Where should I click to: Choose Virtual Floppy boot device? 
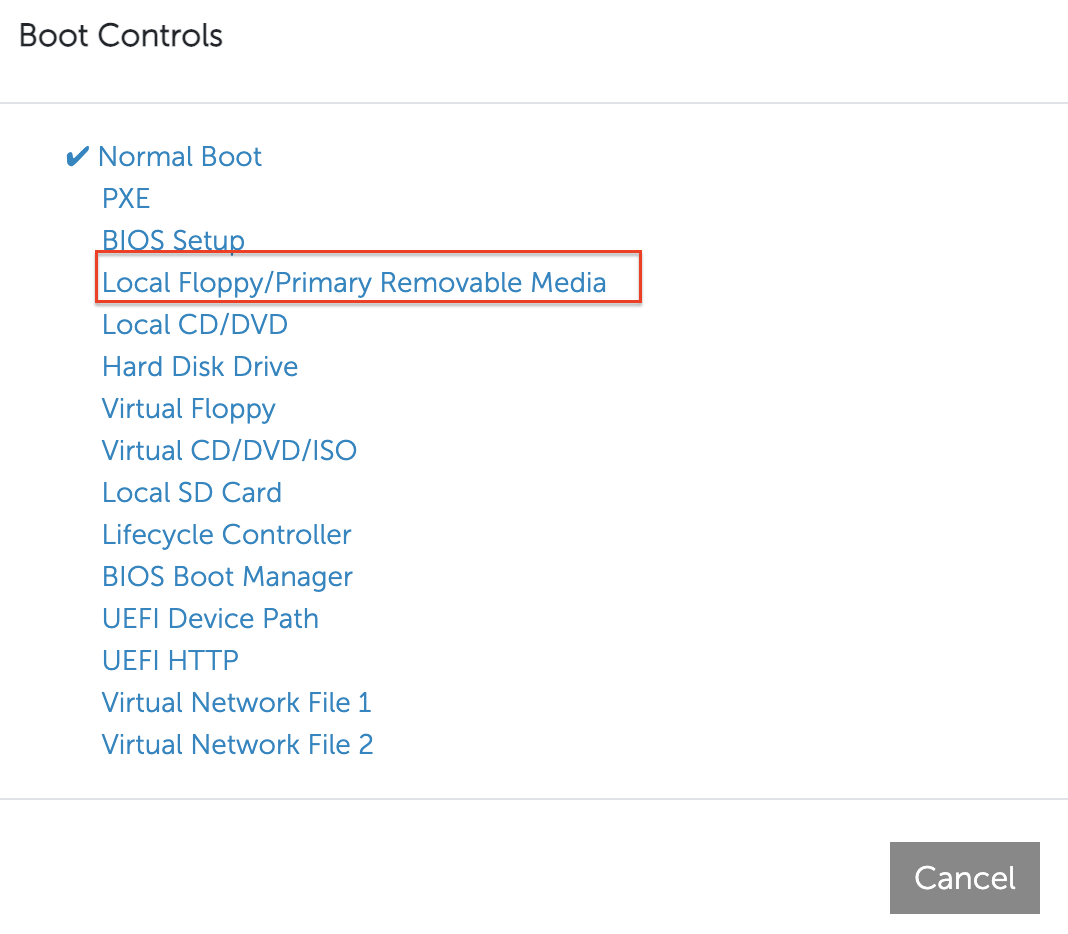point(188,409)
